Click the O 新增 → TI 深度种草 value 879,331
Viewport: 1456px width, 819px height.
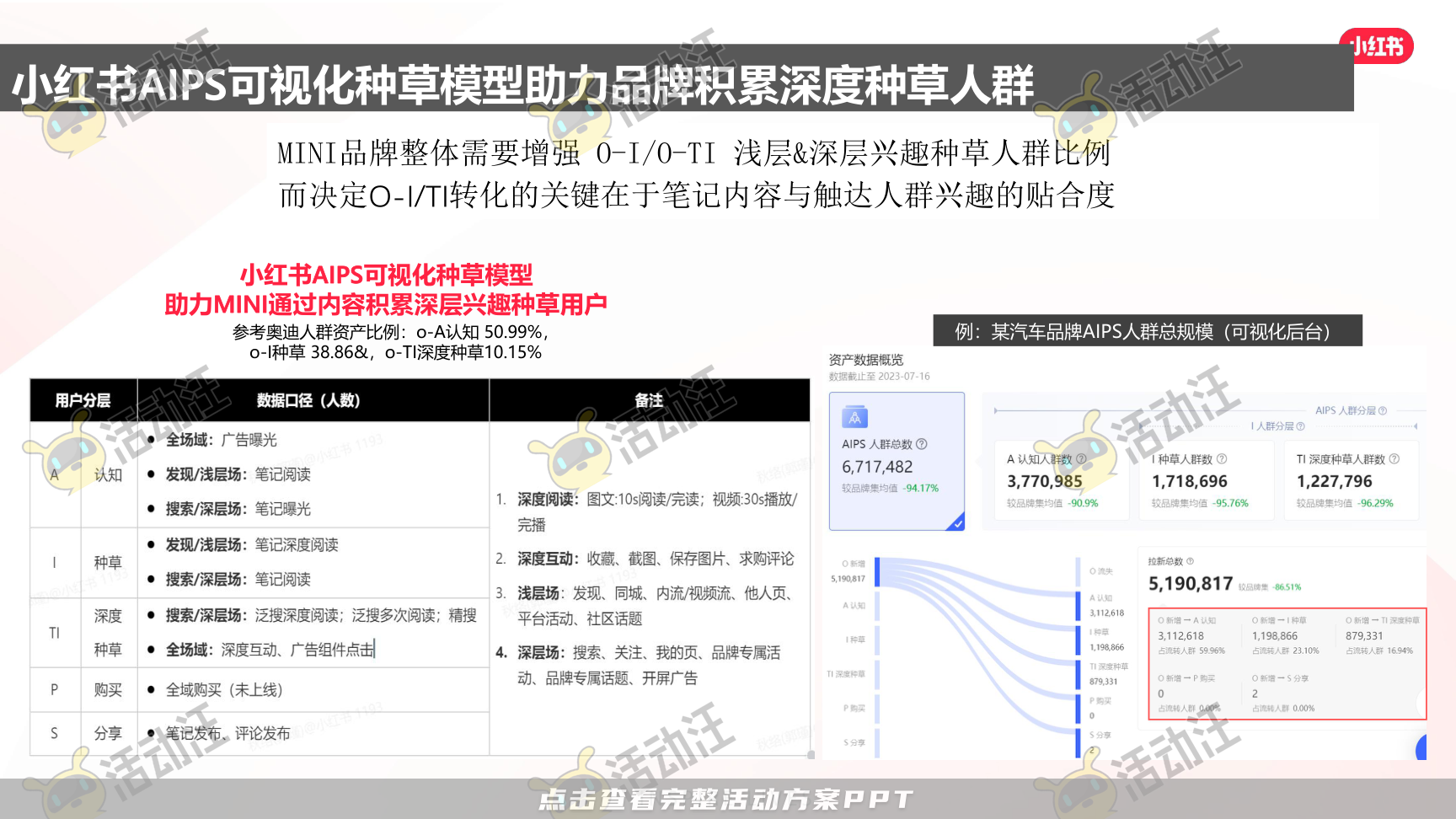coord(1364,636)
